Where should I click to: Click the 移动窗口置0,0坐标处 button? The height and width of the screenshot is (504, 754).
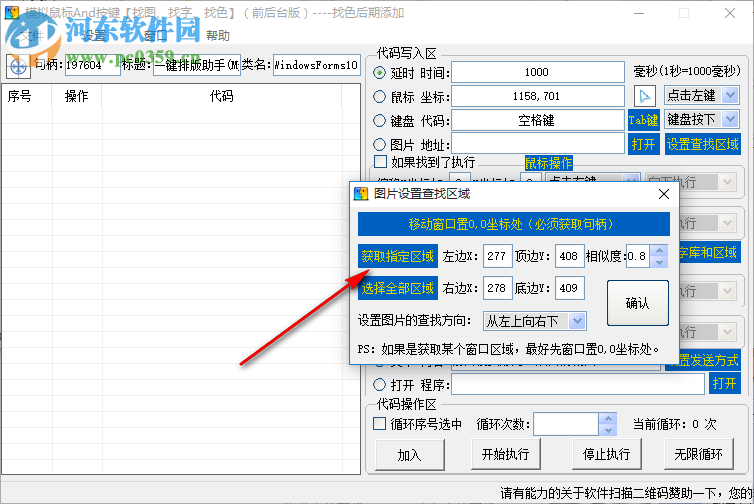514,224
